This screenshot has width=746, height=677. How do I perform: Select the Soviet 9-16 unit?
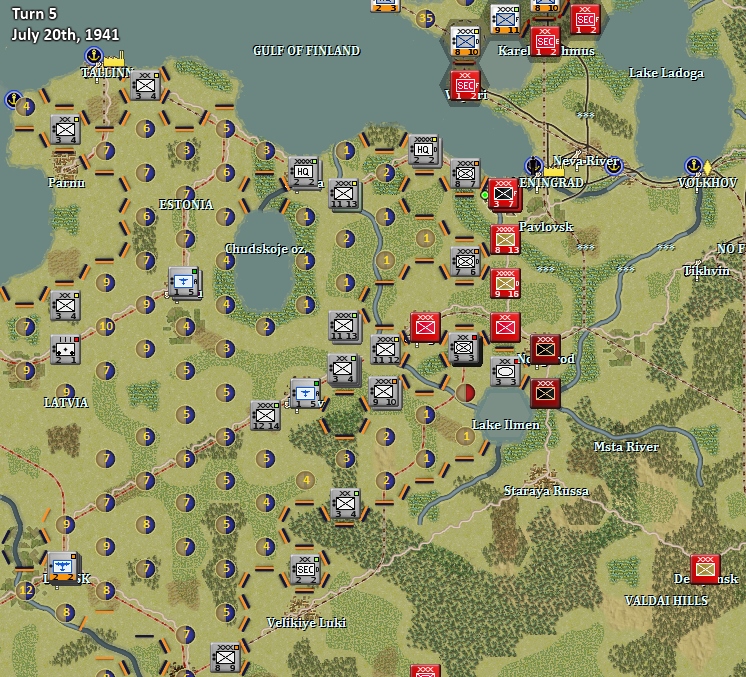505,284
